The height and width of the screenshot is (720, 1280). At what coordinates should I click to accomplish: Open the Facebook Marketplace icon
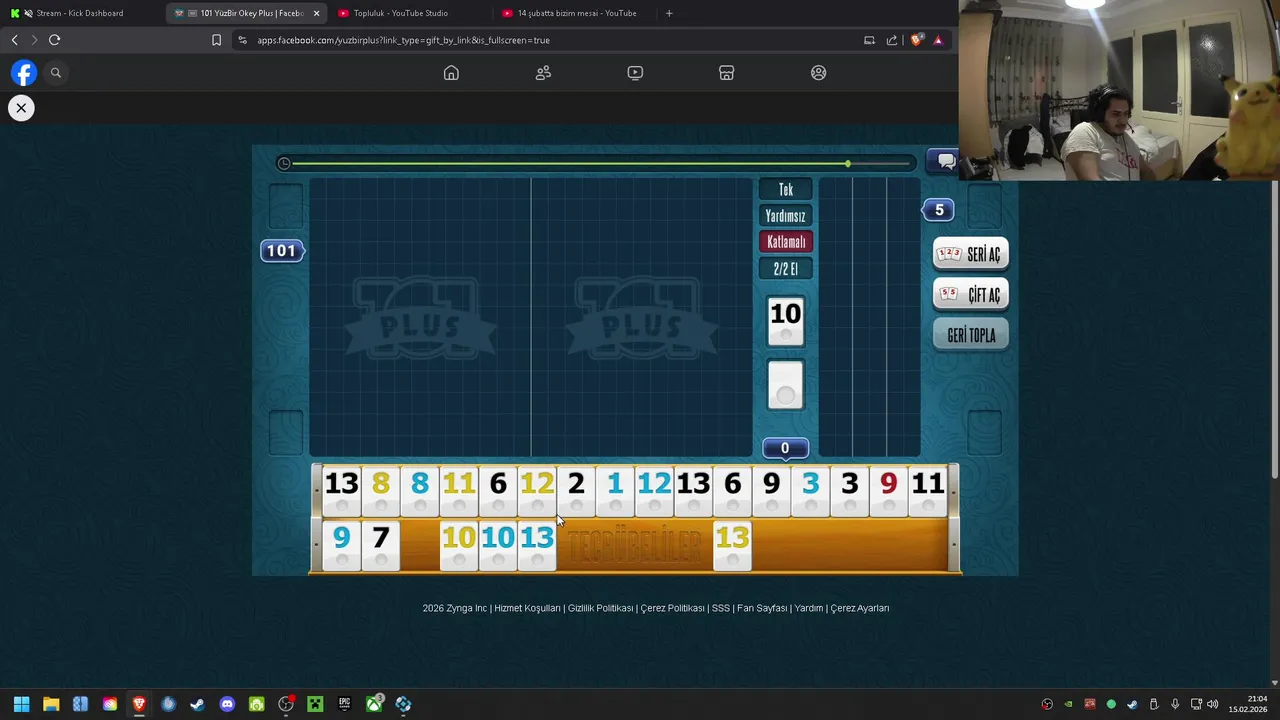click(727, 73)
